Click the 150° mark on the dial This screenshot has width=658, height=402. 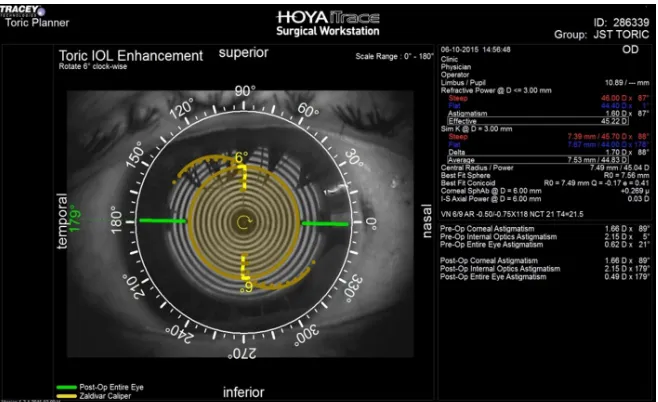point(135,154)
